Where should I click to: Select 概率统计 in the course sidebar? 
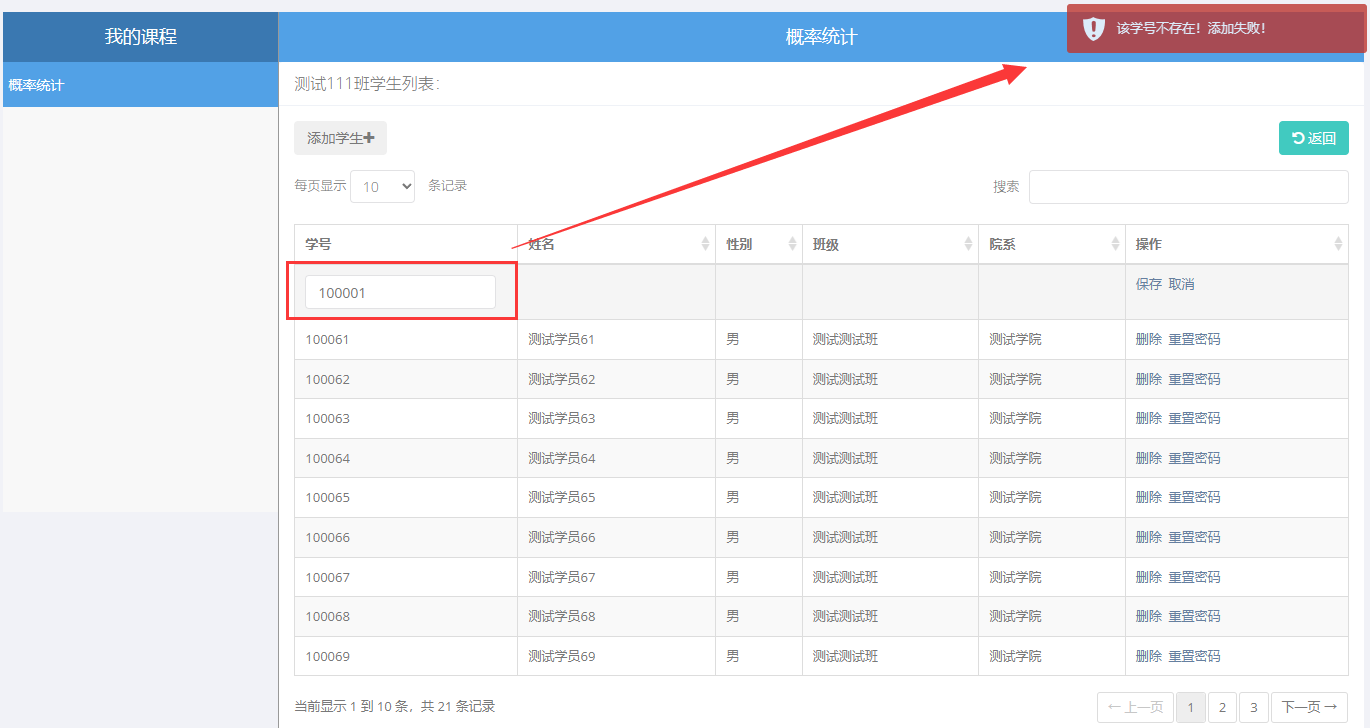(140, 85)
